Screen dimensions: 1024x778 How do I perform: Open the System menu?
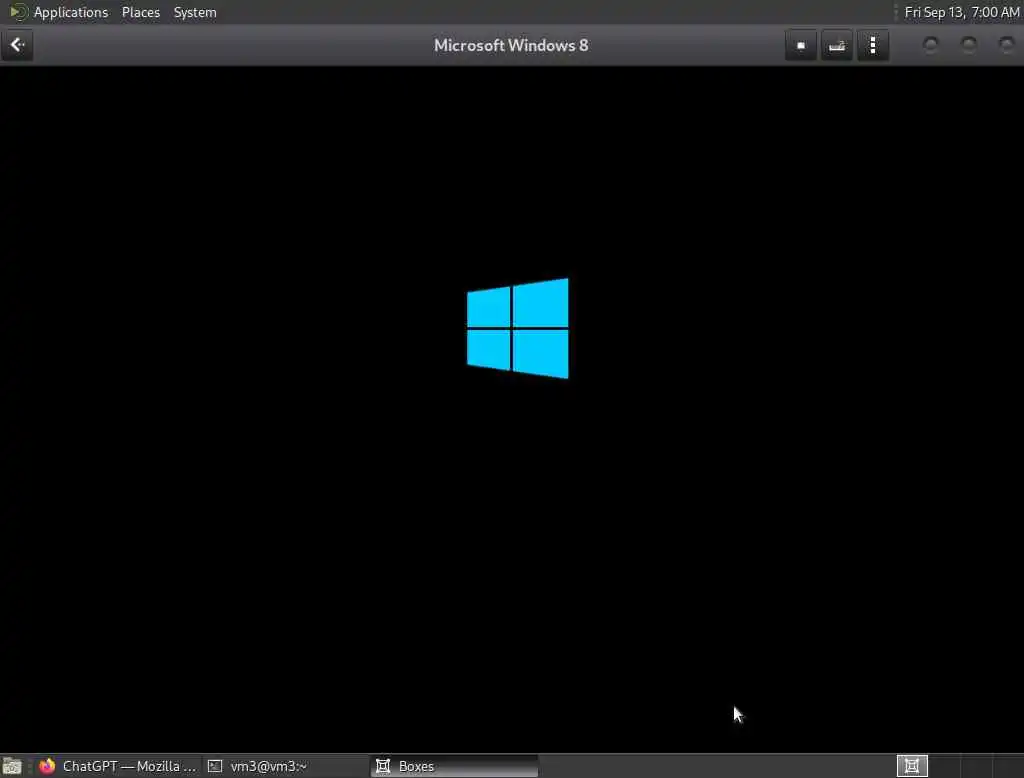click(195, 12)
